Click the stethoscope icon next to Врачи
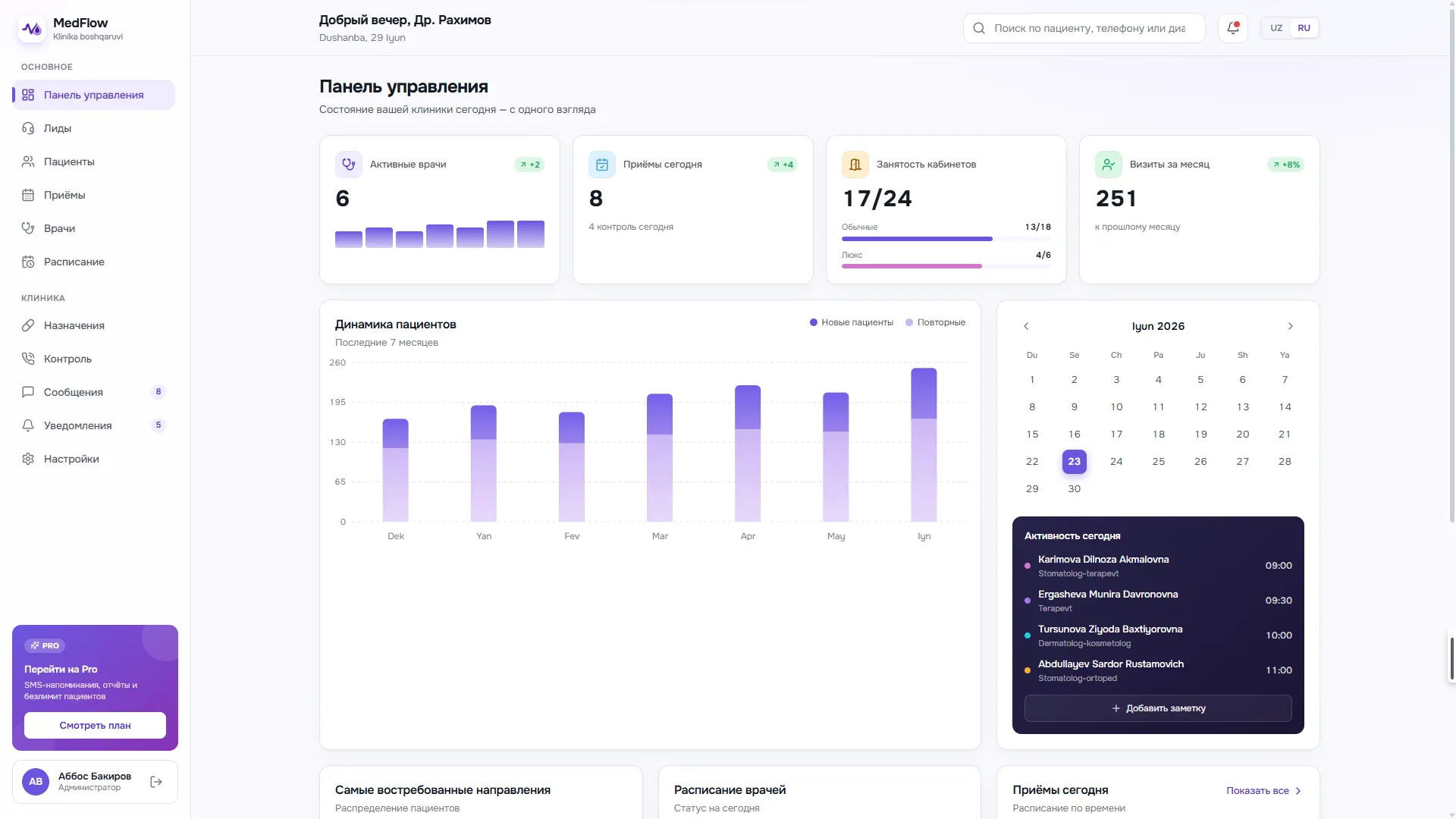The height and width of the screenshot is (819, 1456). pyautogui.click(x=28, y=228)
